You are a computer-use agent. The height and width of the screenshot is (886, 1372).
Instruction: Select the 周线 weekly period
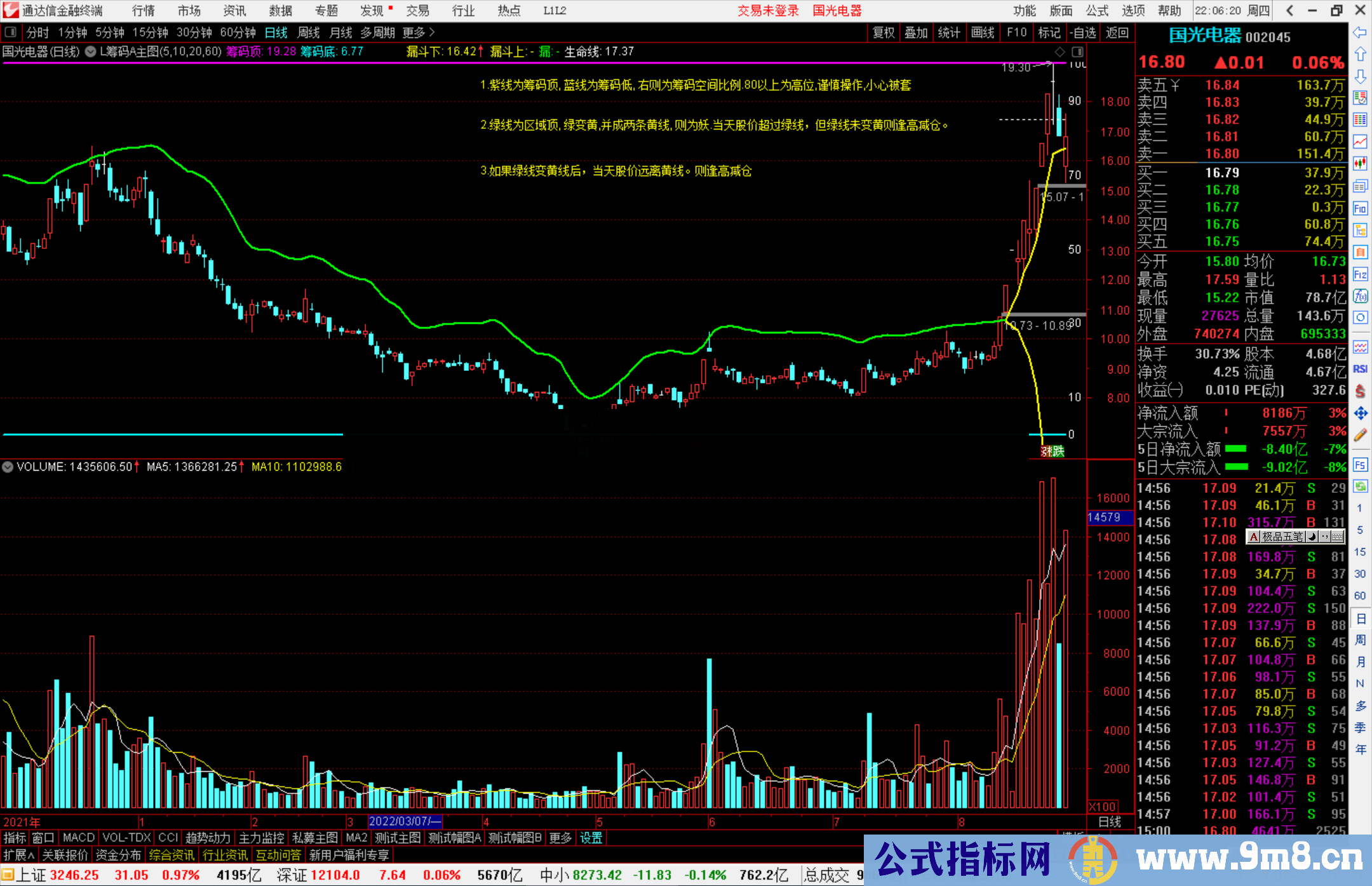click(x=309, y=32)
